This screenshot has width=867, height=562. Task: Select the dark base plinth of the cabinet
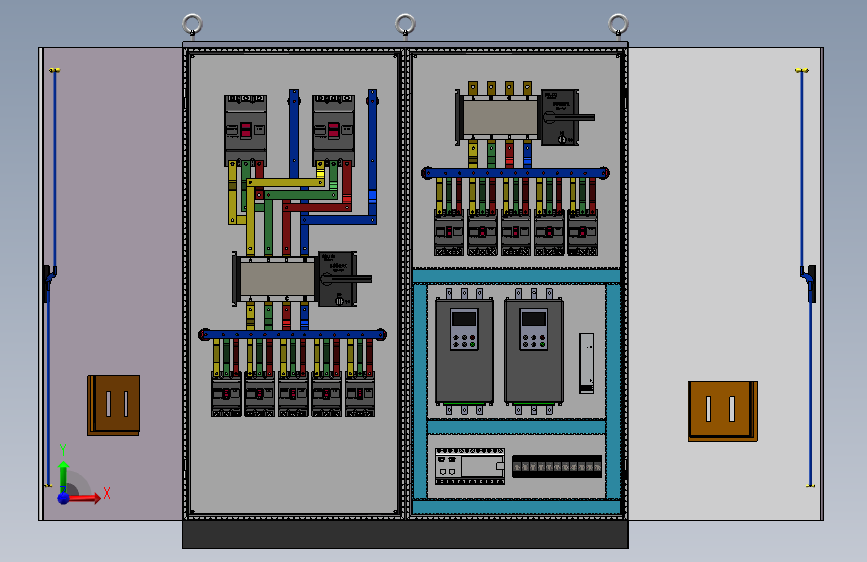click(405, 534)
